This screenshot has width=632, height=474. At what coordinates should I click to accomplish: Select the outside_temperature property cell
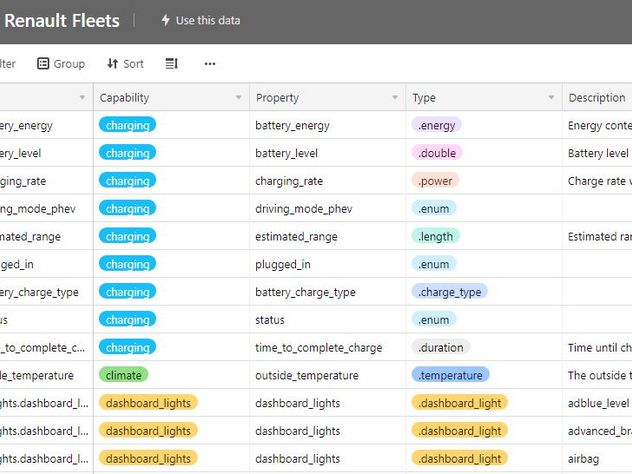pos(328,376)
